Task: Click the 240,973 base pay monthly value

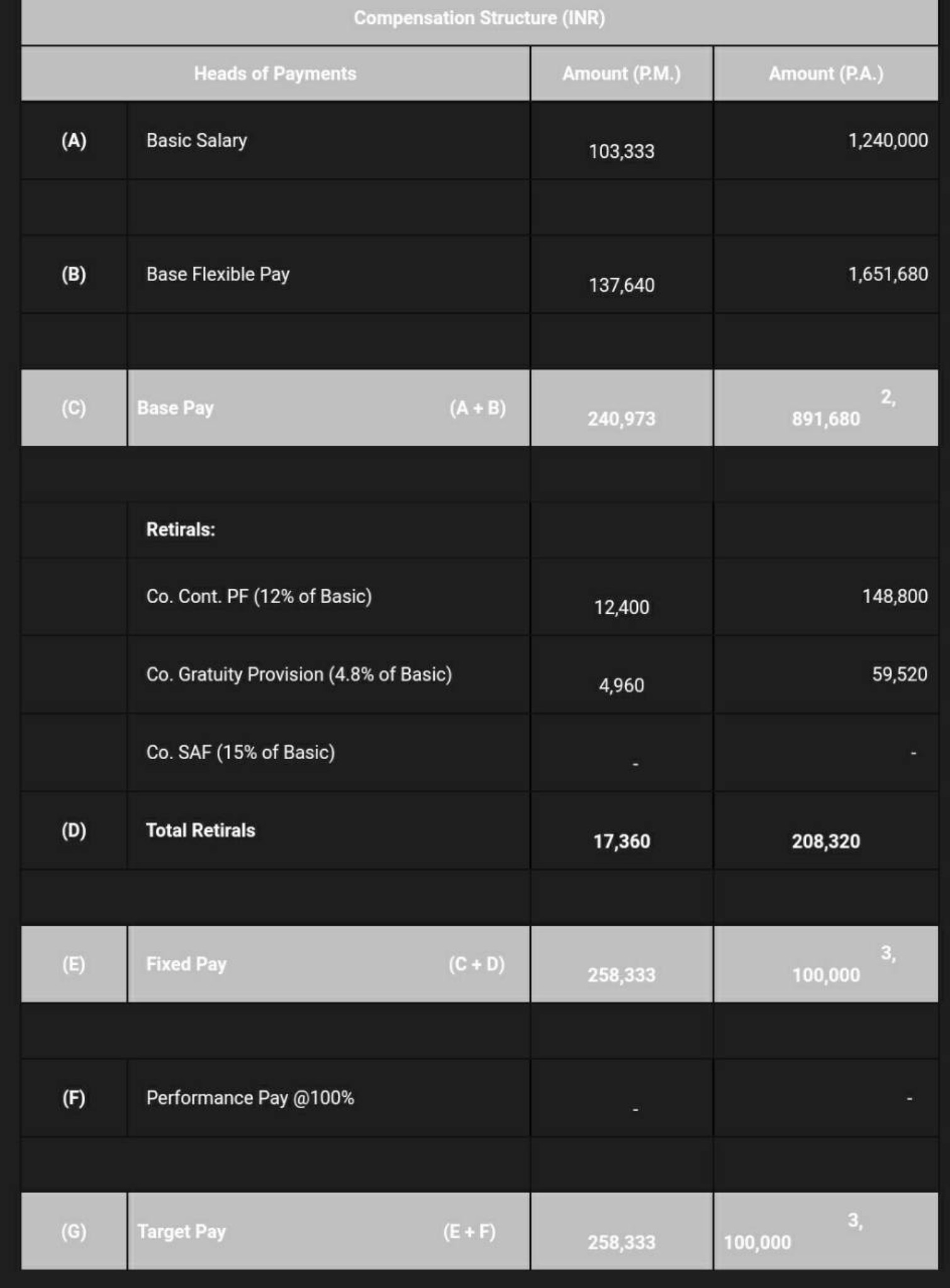Action: (622, 419)
